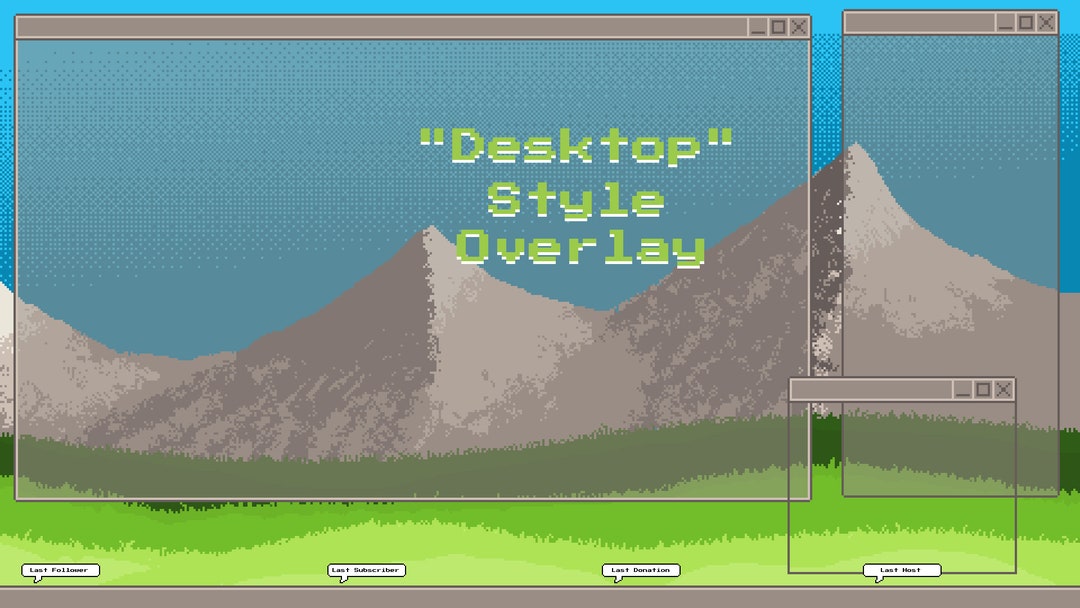Open the Last Donation bubble
Viewport: 1080px width, 608px height.
click(639, 570)
